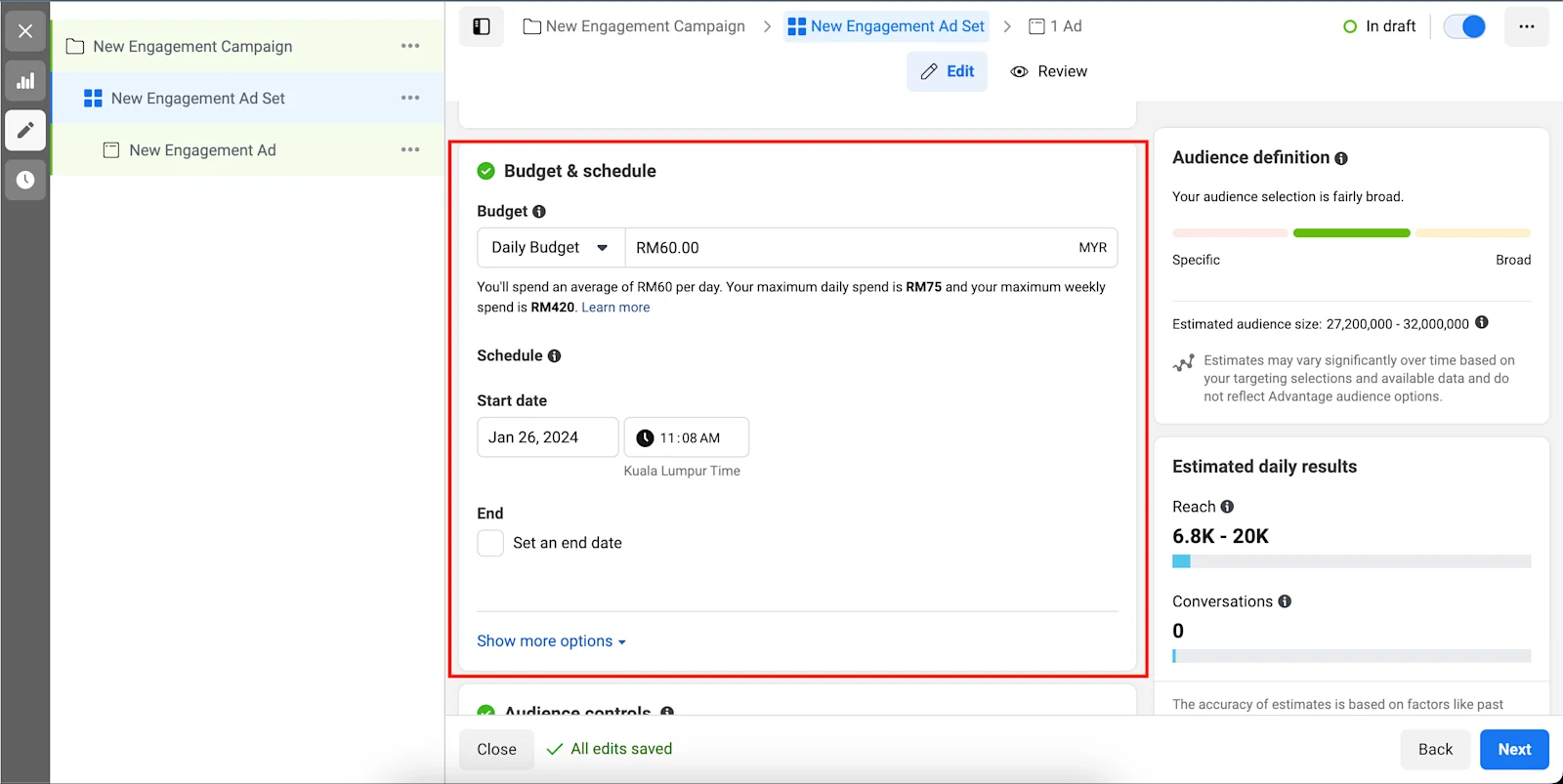Select the pencil edit icon in the left sidebar
This screenshot has width=1563, height=784.
25,130
